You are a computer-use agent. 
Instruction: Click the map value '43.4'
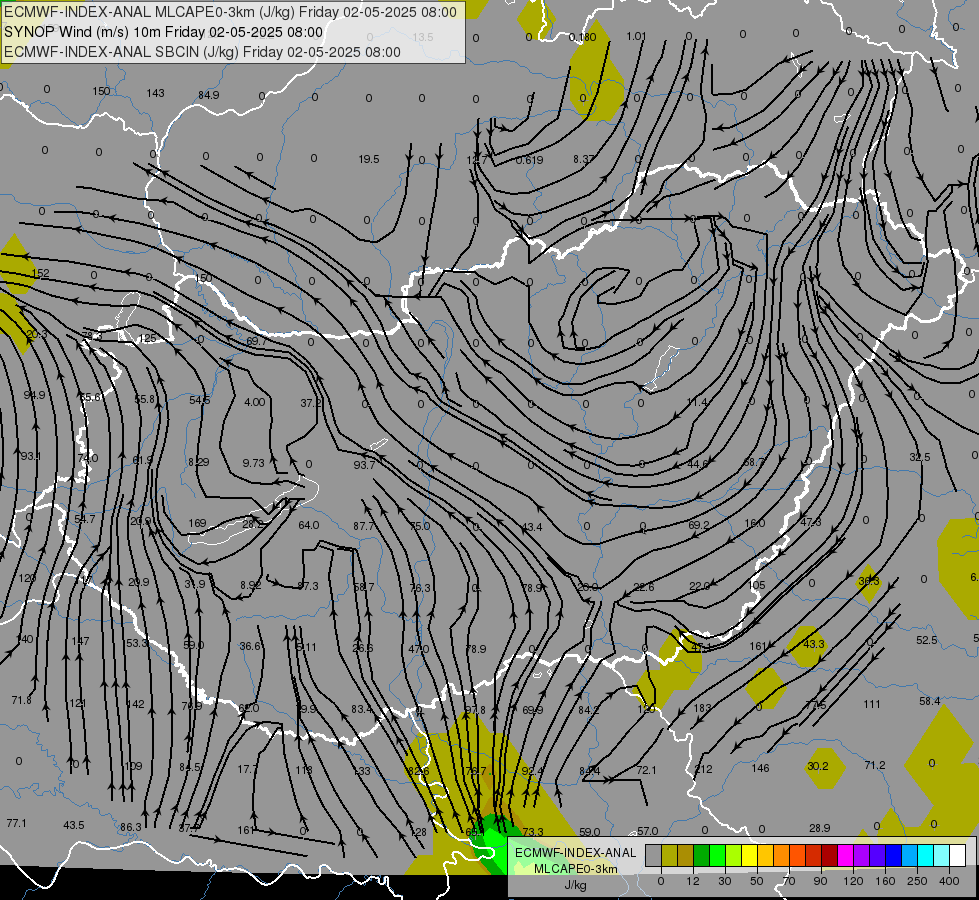531,528
